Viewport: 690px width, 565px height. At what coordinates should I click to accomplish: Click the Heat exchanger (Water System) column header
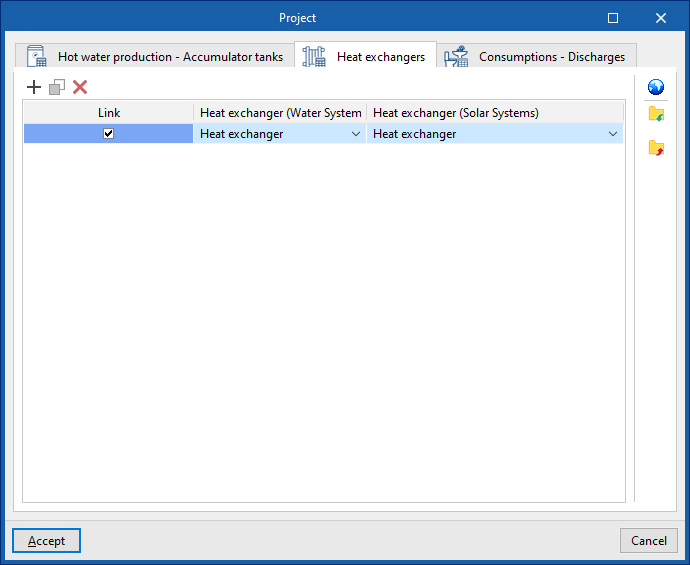click(280, 113)
